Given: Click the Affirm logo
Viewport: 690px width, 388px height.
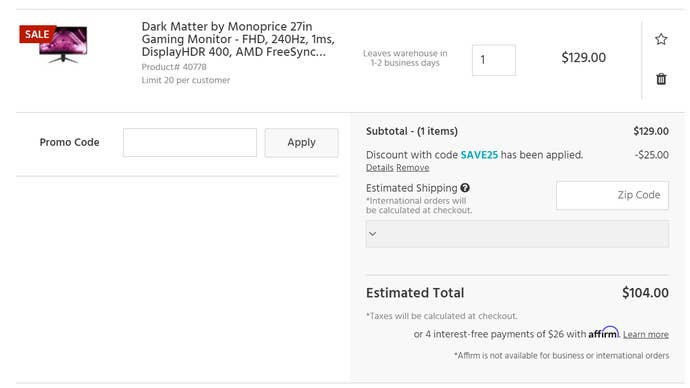Looking at the screenshot, I should click(x=604, y=333).
